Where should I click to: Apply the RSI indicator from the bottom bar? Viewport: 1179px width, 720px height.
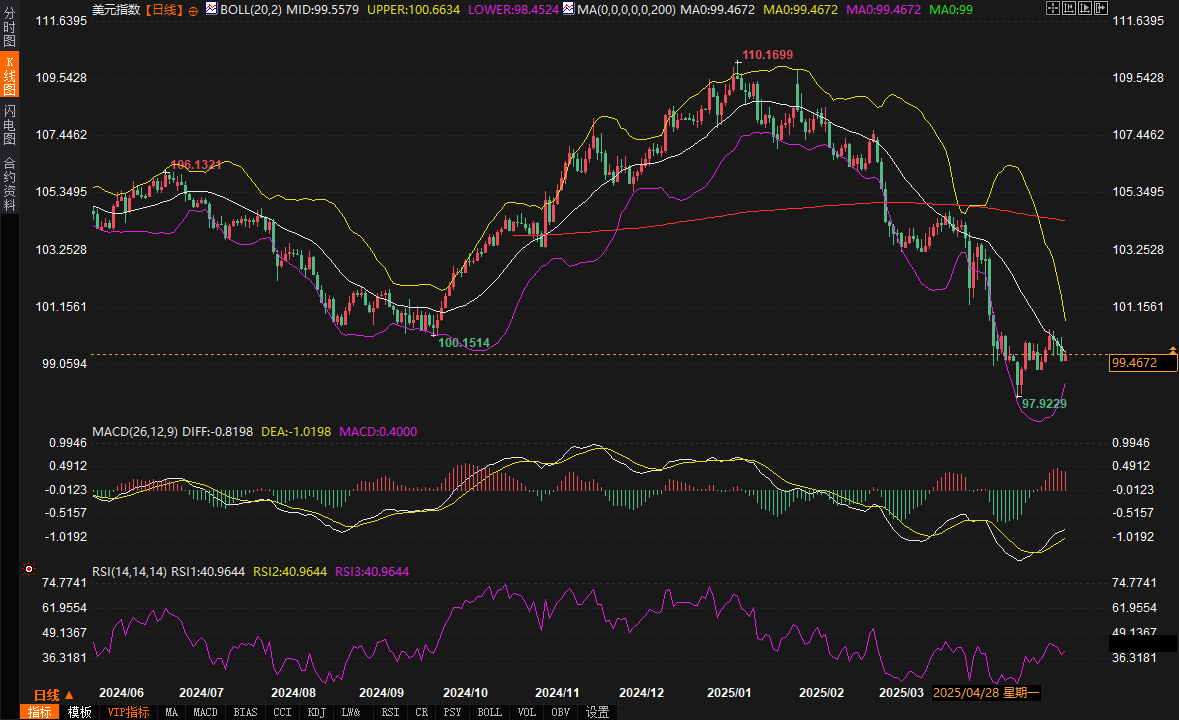point(390,712)
